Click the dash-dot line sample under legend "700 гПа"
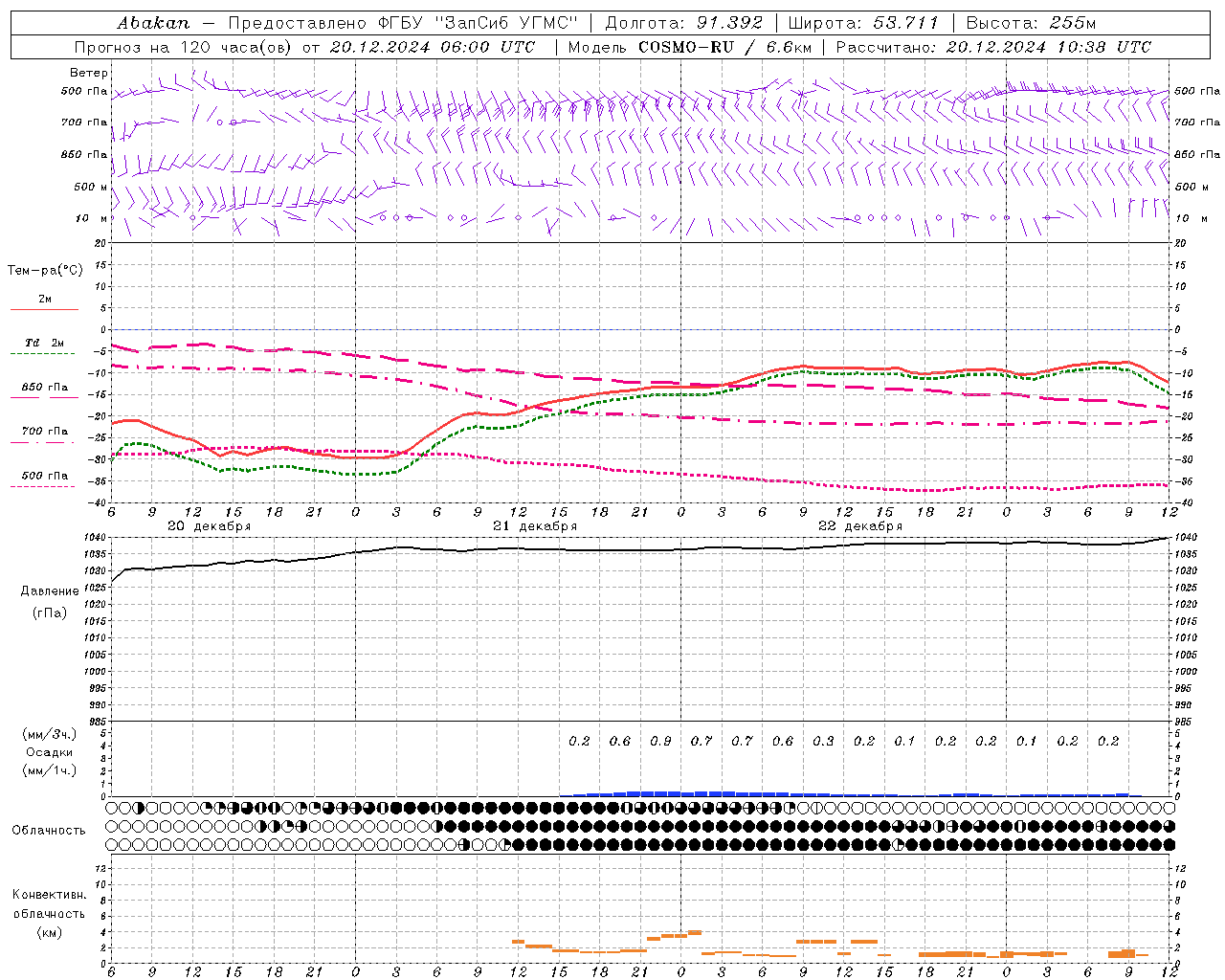Screen dimensions: 1225x980 coord(42,442)
